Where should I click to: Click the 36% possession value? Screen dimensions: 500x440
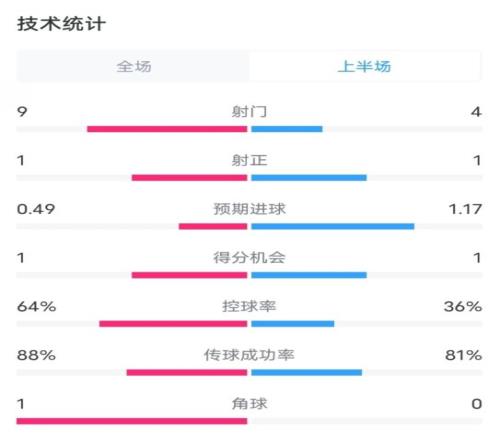point(463,307)
